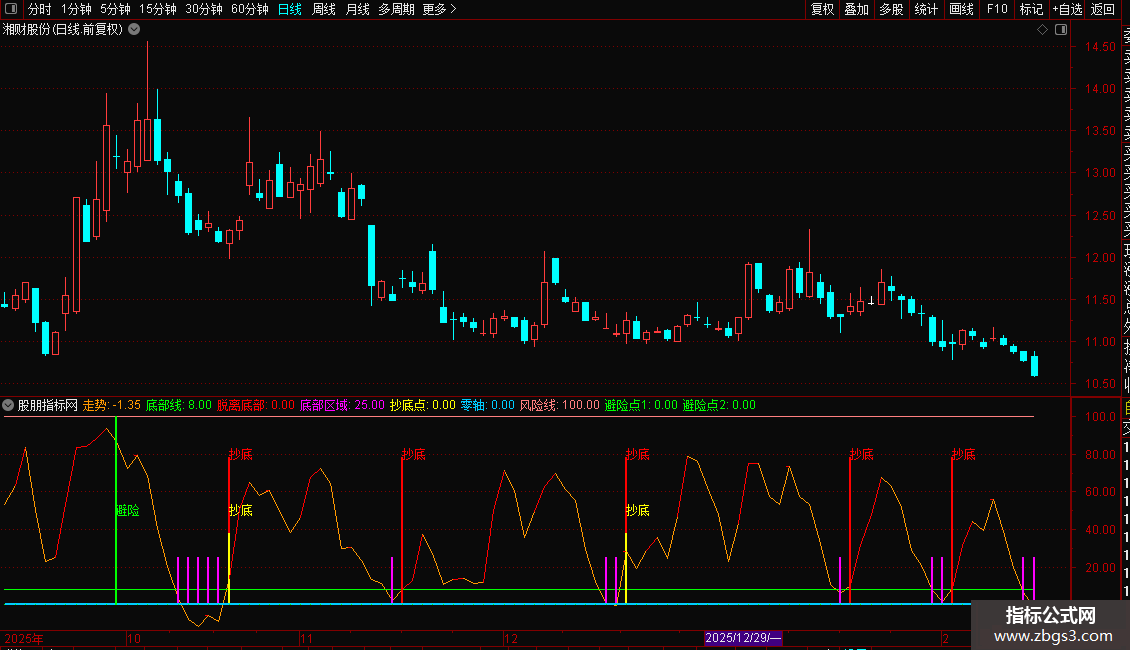Click the 底部线: 8.00 label
Viewport: 1130px width, 650px height.
pyautogui.click(x=179, y=405)
